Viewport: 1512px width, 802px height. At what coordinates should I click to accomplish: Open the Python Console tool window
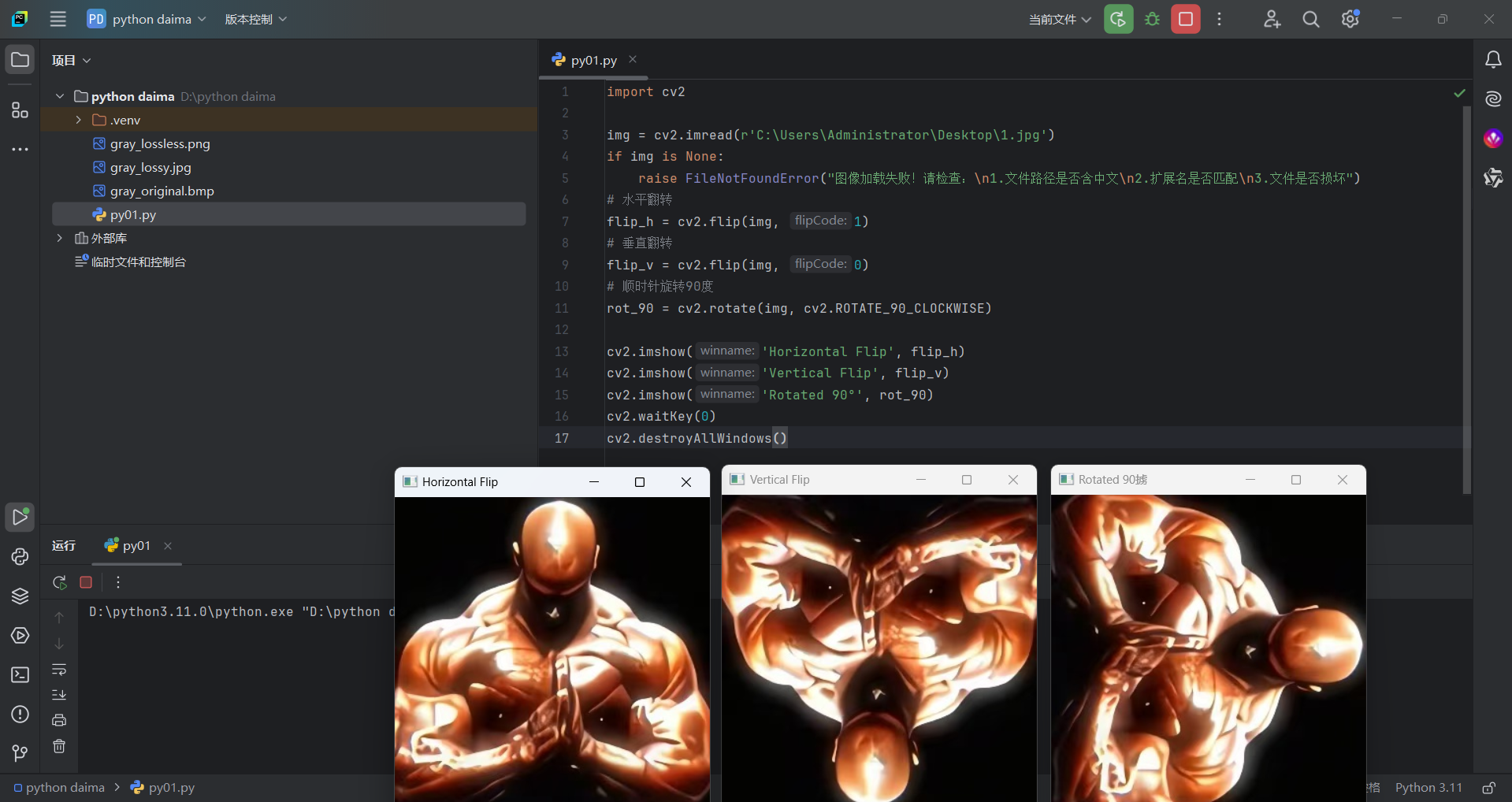(20, 557)
